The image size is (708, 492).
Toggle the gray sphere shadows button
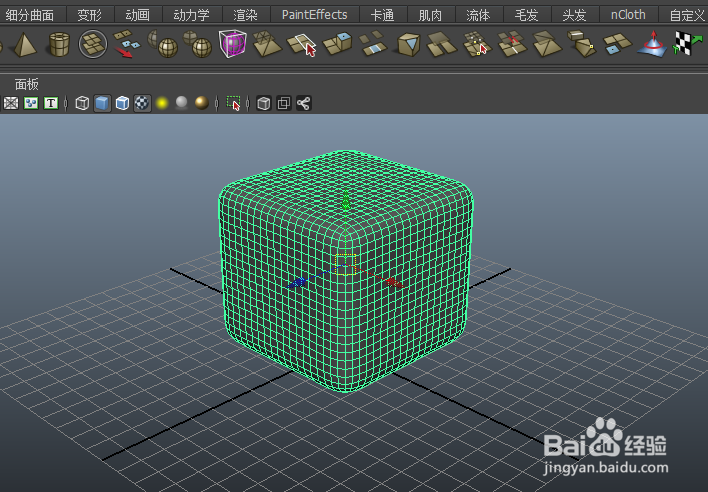pyautogui.click(x=182, y=103)
